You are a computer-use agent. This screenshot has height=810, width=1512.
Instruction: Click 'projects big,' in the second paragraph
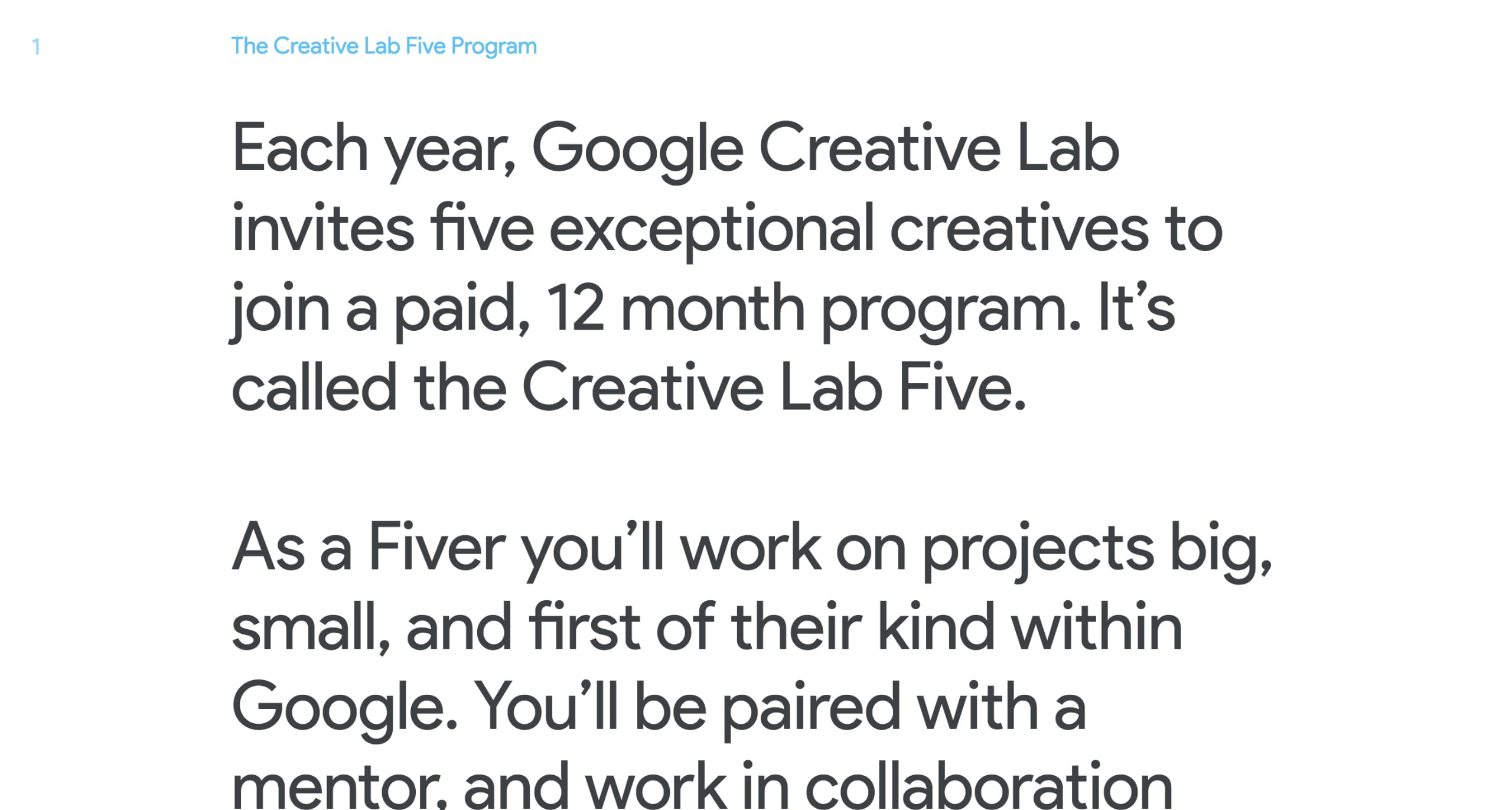pyautogui.click(x=1097, y=547)
